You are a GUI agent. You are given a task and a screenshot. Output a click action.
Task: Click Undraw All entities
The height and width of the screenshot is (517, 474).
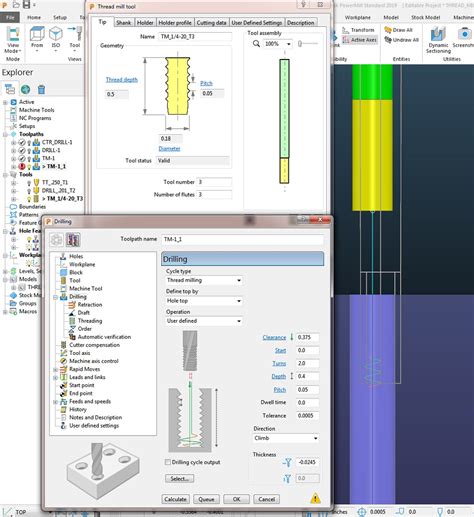[401, 40]
